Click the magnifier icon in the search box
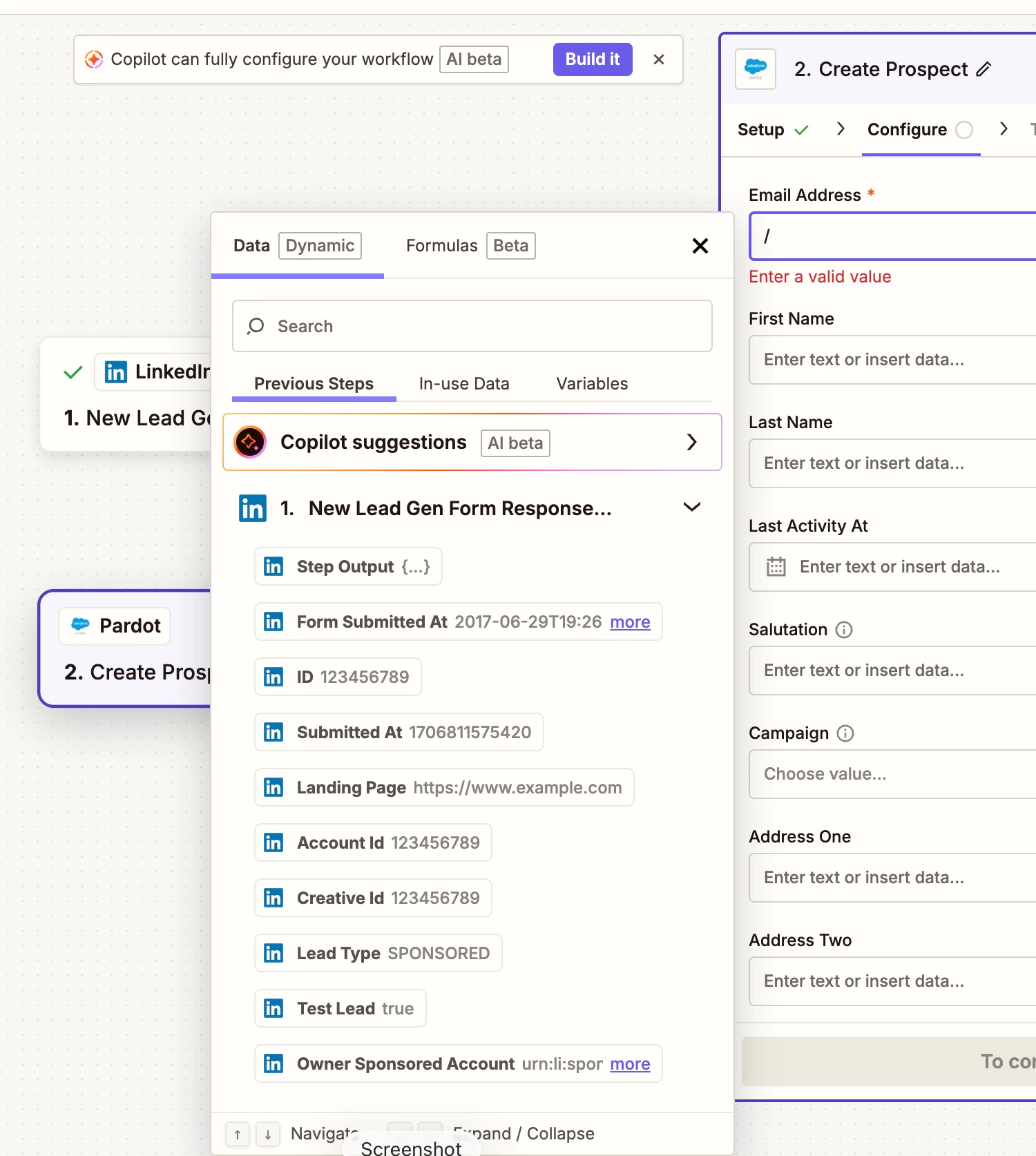 [256, 326]
